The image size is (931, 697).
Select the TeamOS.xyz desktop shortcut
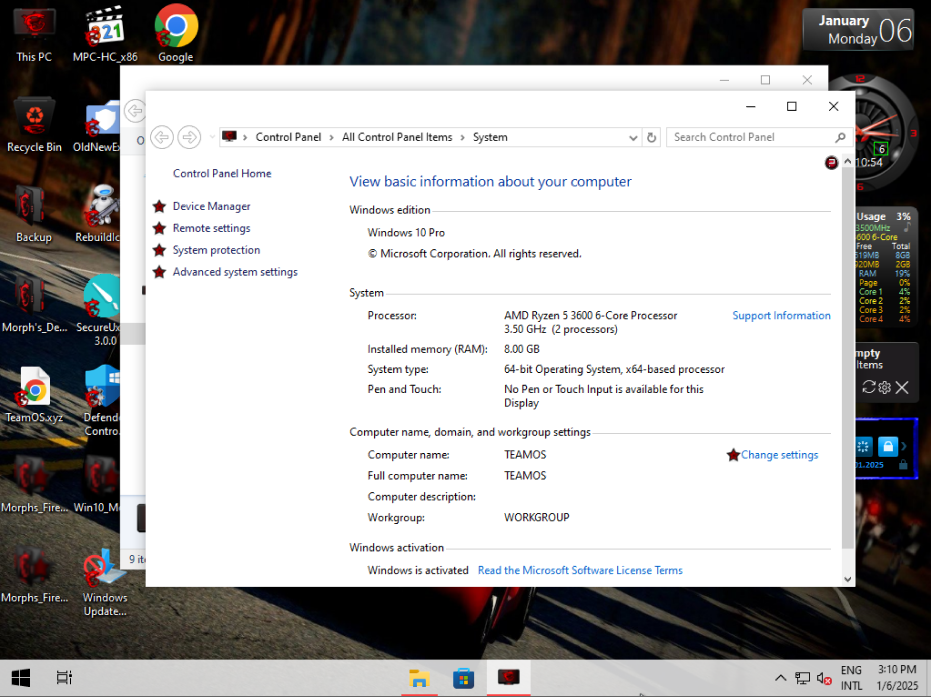(34, 394)
